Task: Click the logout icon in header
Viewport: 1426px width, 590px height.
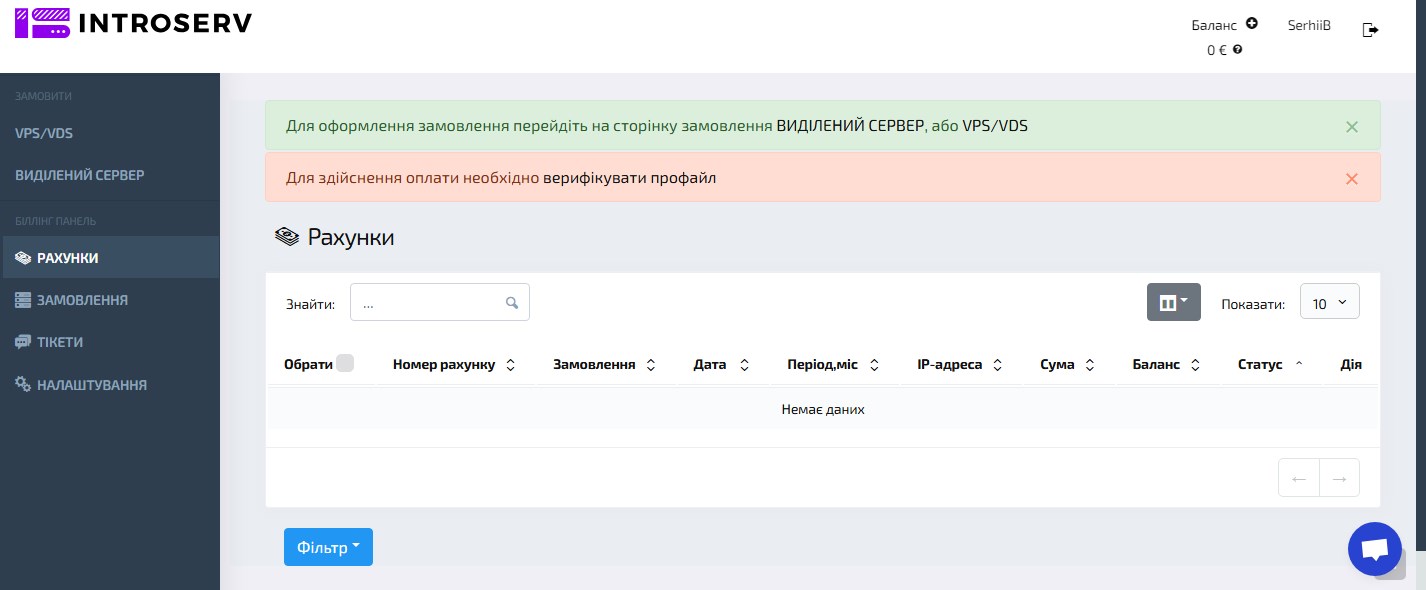Action: pyautogui.click(x=1370, y=30)
